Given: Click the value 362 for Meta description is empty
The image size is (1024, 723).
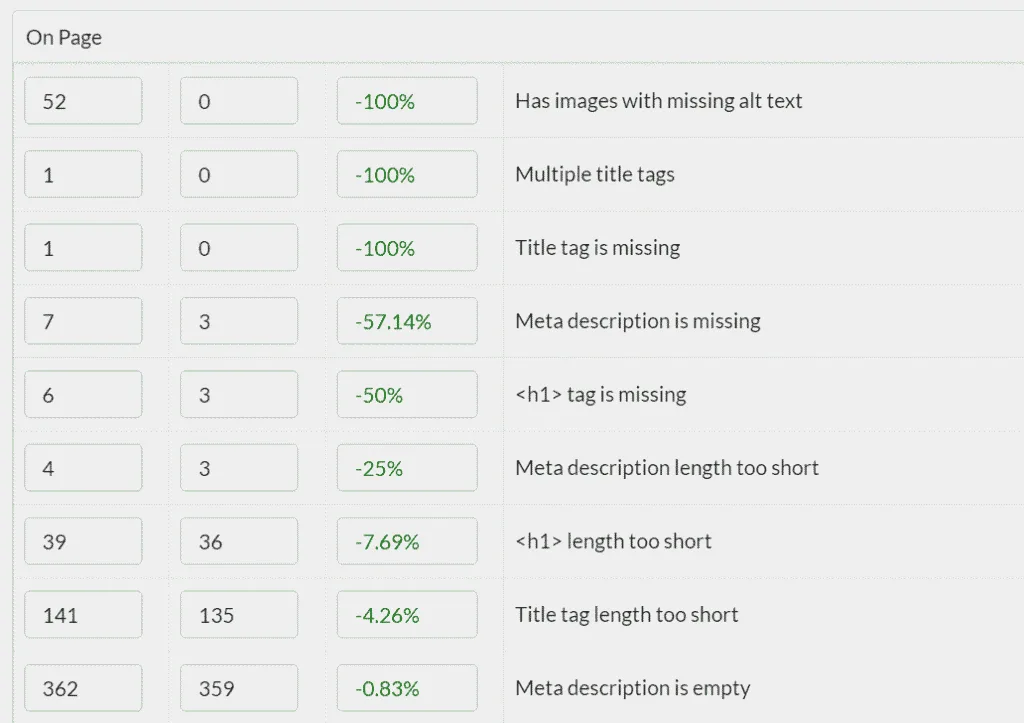Looking at the screenshot, I should [x=83, y=688].
